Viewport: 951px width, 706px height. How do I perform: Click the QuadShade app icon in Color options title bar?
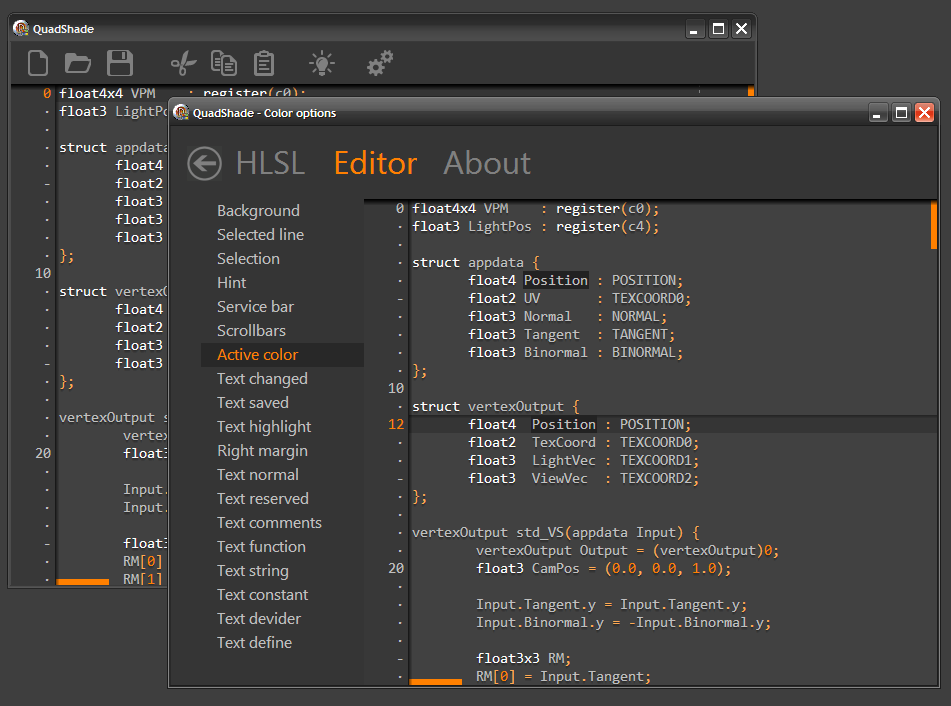[181, 112]
